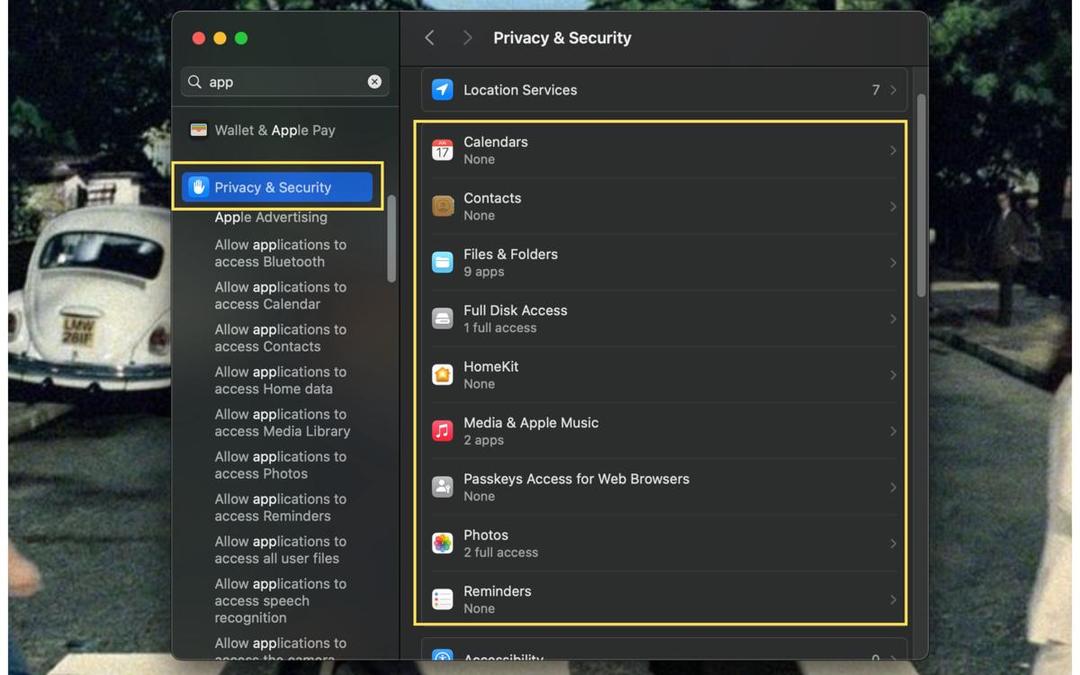Viewport: 1080px width, 675px height.
Task: Open Allow applications to access Photos result
Action: (280, 465)
